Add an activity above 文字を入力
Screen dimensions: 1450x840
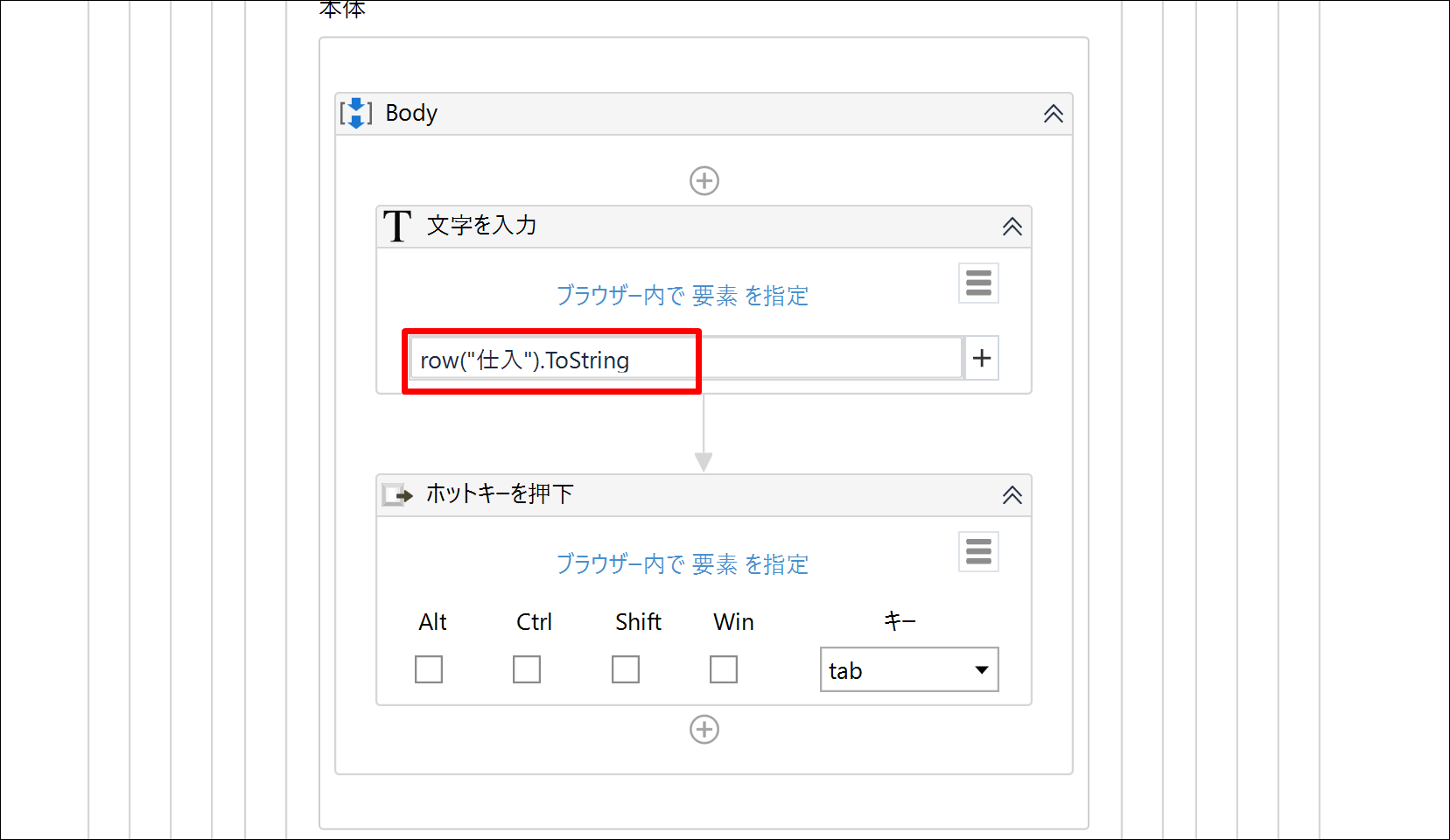pos(704,181)
